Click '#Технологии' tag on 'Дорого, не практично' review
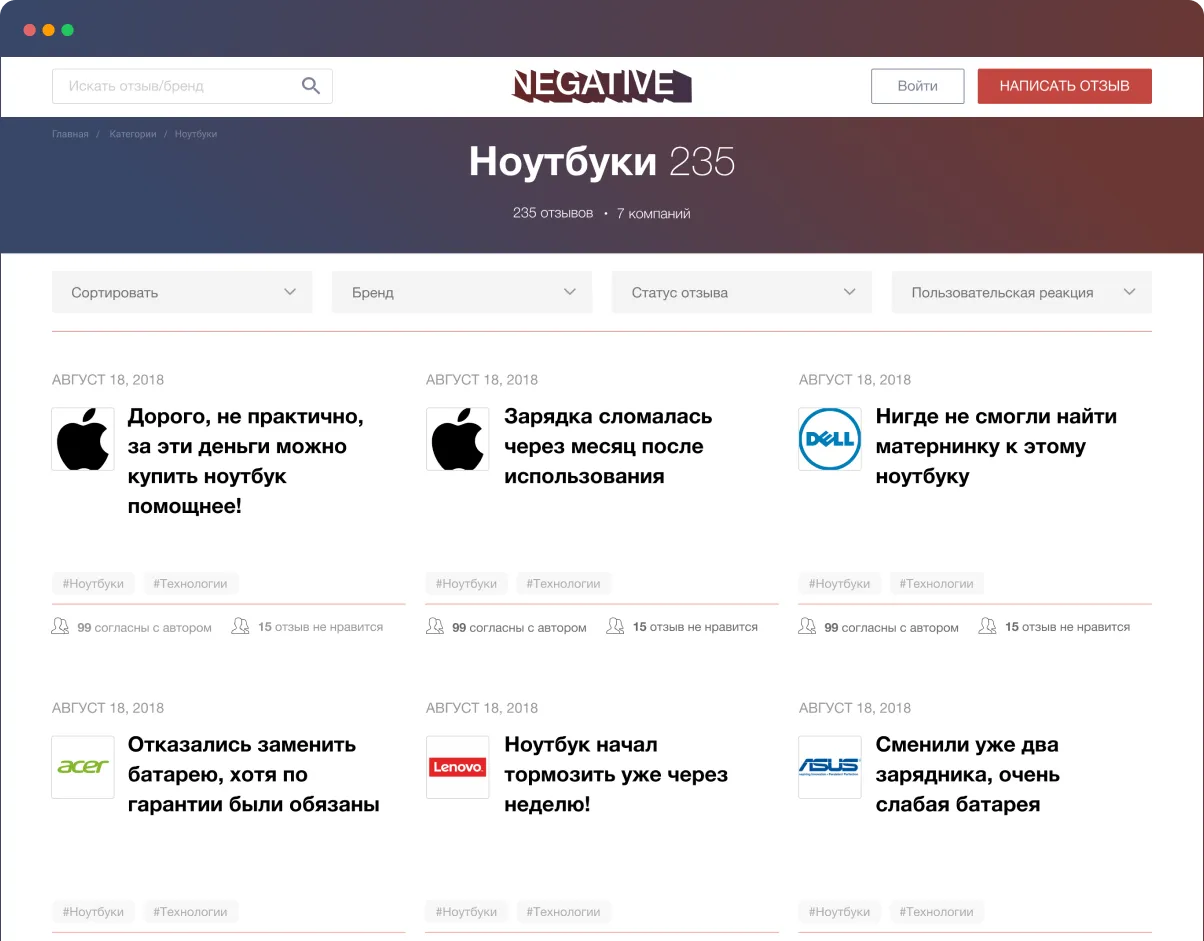The width and height of the screenshot is (1204, 941). coord(191,583)
